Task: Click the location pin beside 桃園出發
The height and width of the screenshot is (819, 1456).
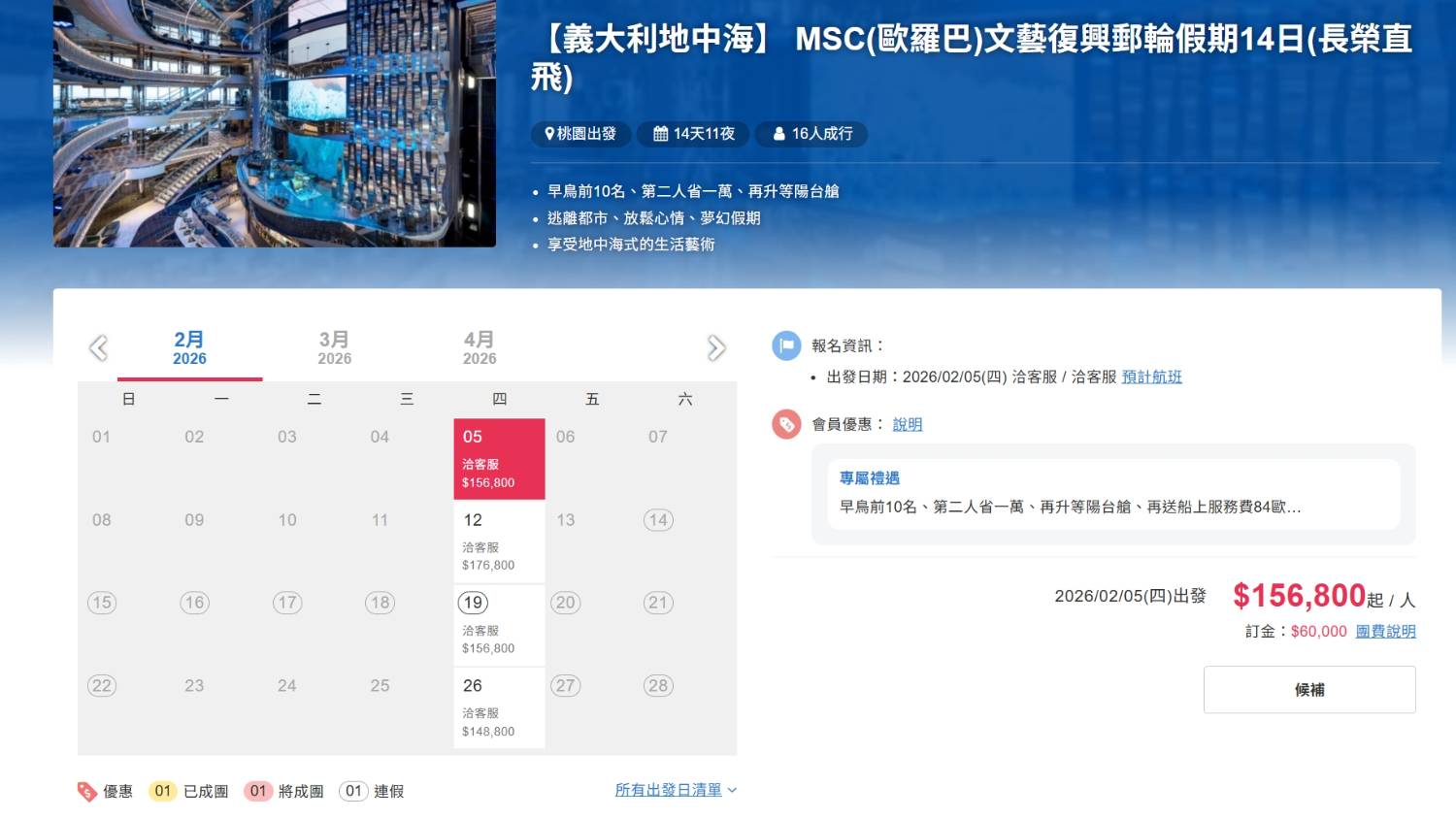Action: coord(549,134)
